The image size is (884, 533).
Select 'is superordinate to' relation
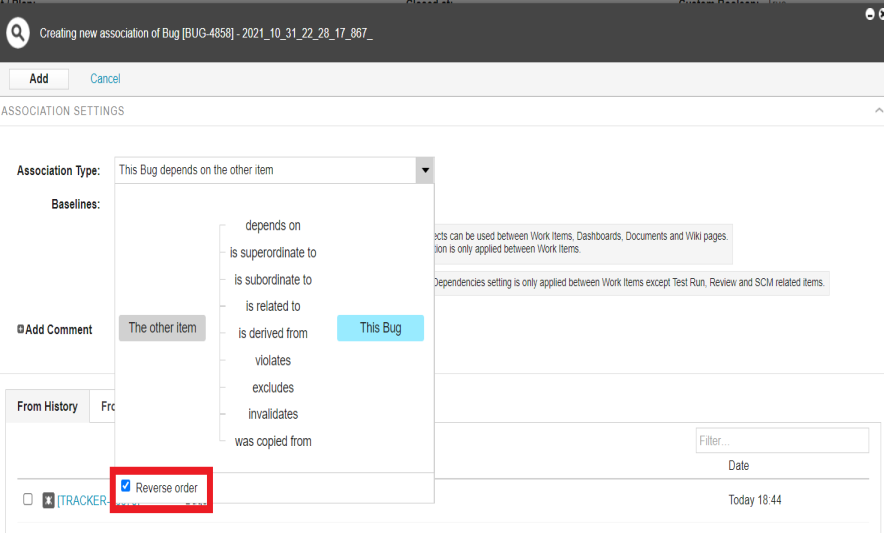[x=273, y=253]
